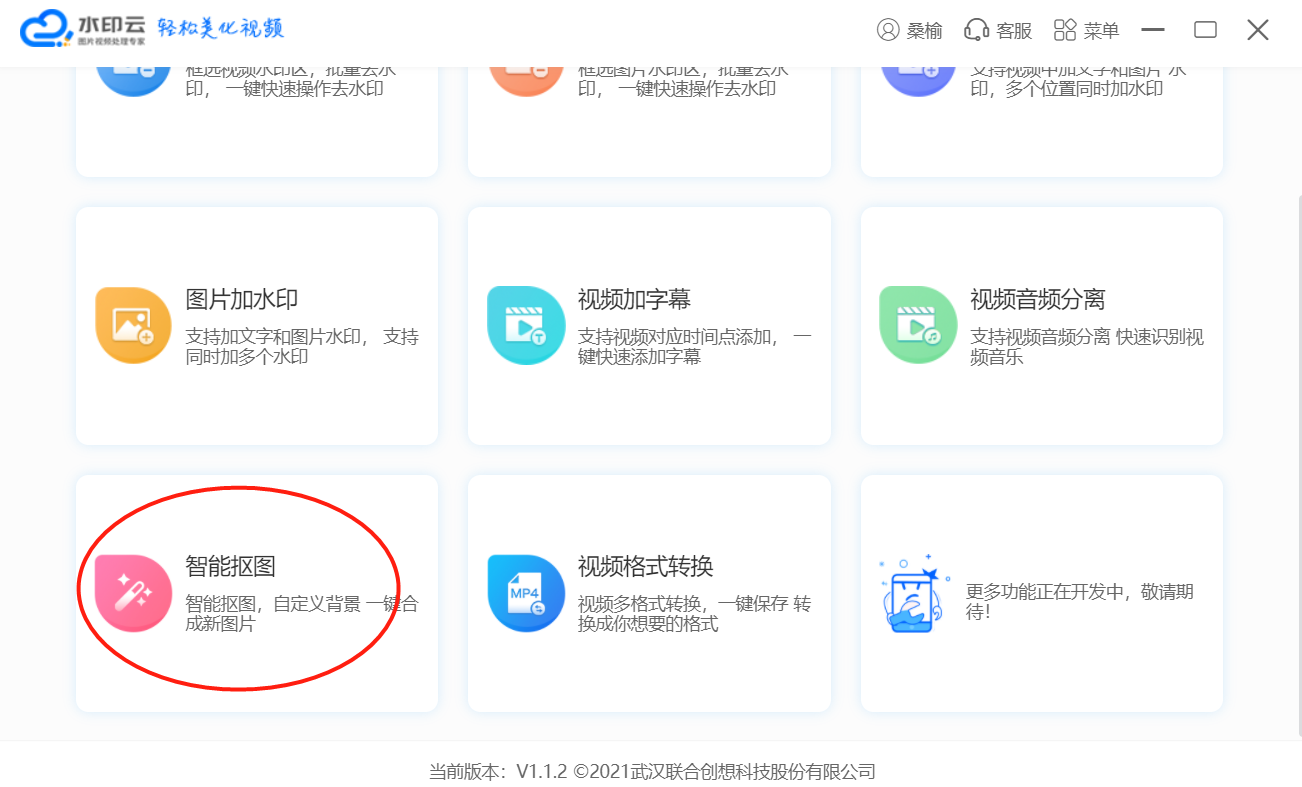Click partially visible image watermark removal icon
Viewport: 1302px width, 787px height.
(x=525, y=82)
